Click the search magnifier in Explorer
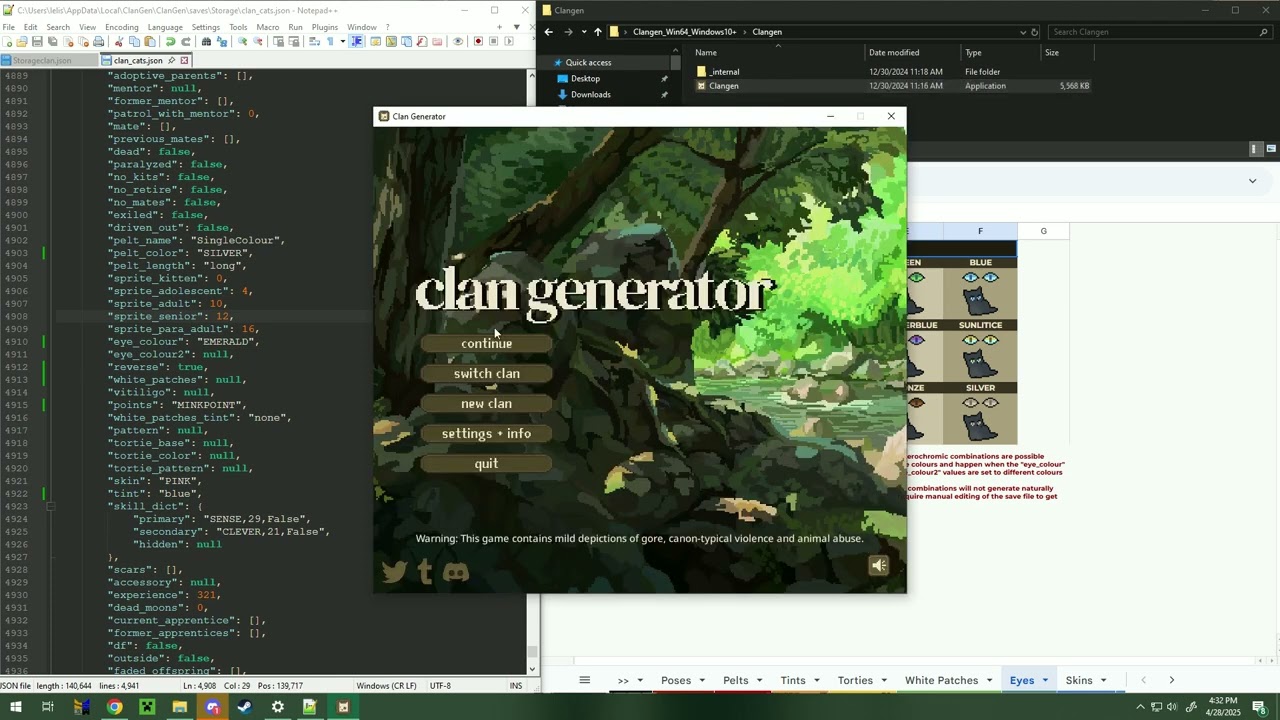This screenshot has height=720, width=1280. 1264,32
